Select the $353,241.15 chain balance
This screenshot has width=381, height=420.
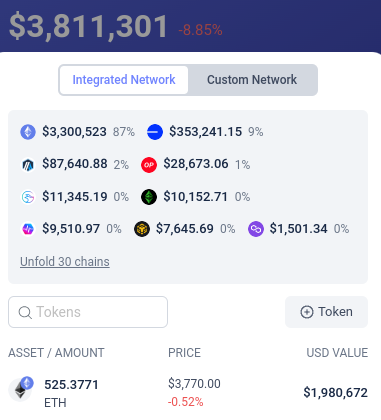click(205, 132)
